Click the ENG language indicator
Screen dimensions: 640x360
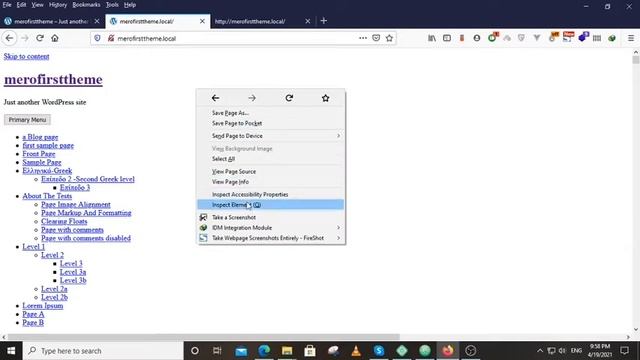coord(576,351)
